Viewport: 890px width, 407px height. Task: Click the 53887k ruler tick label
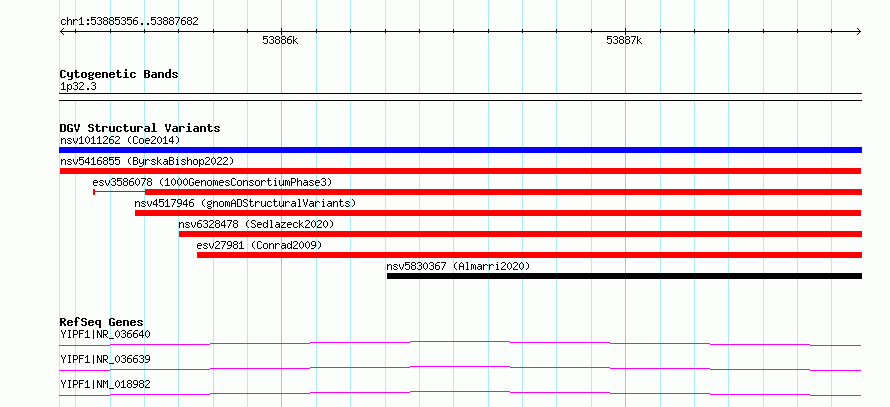(x=624, y=41)
